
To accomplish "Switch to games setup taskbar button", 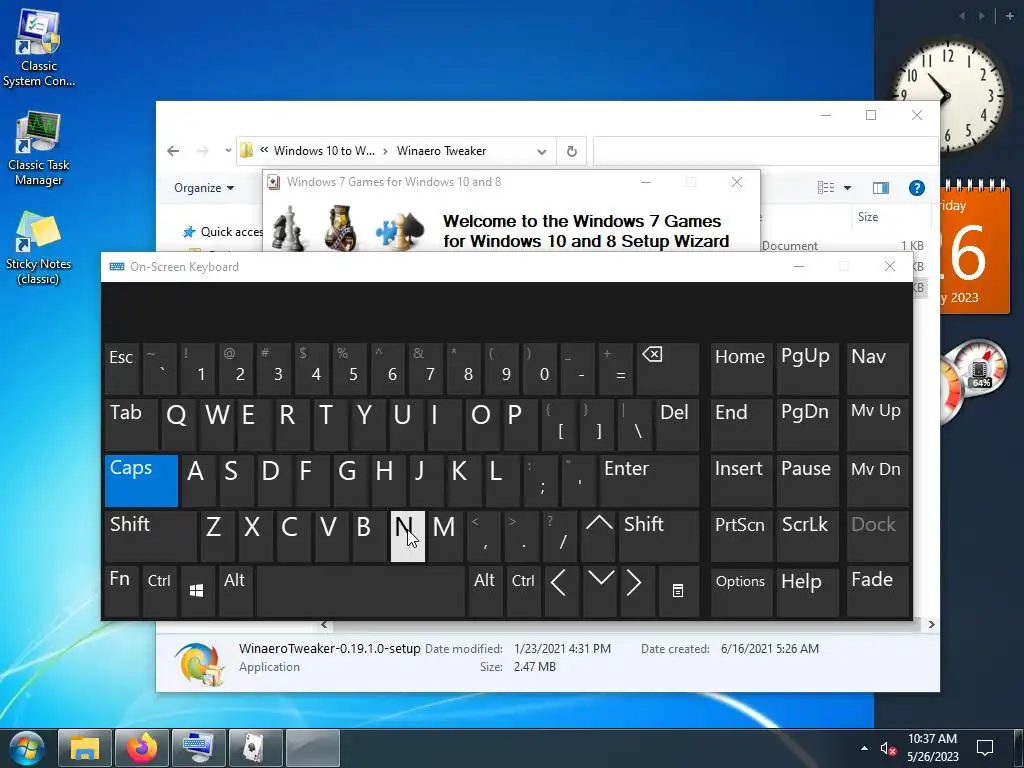I will click(256, 748).
